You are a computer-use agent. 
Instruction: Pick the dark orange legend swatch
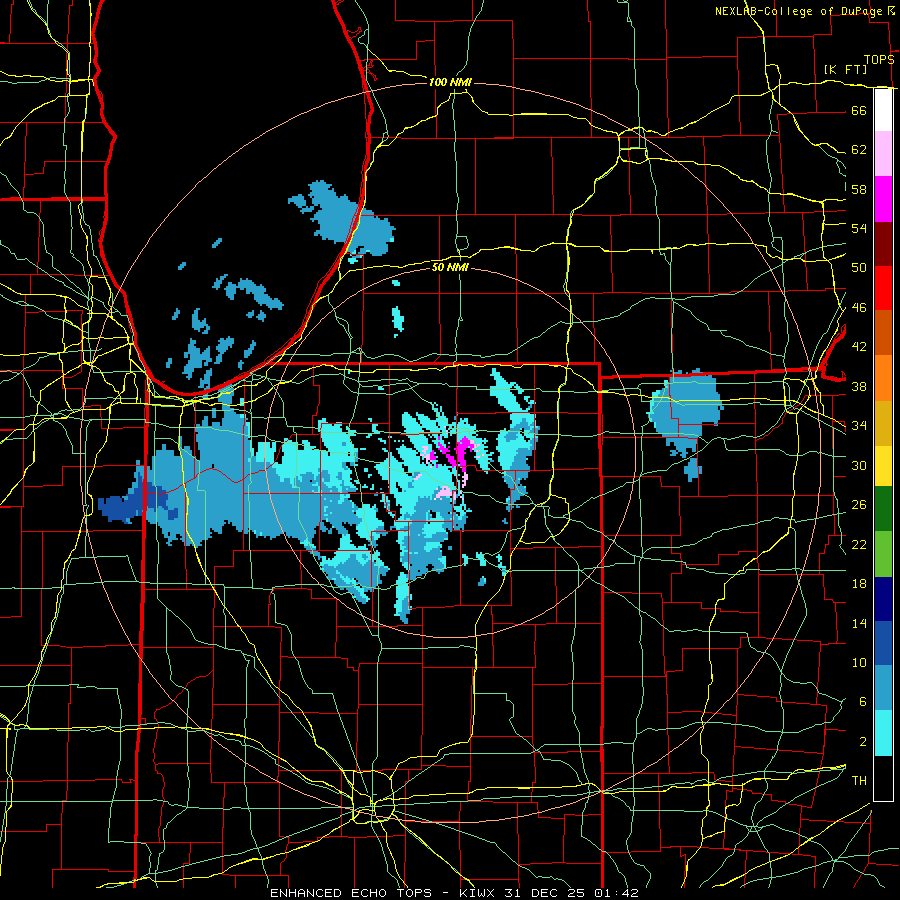pyautogui.click(x=883, y=333)
